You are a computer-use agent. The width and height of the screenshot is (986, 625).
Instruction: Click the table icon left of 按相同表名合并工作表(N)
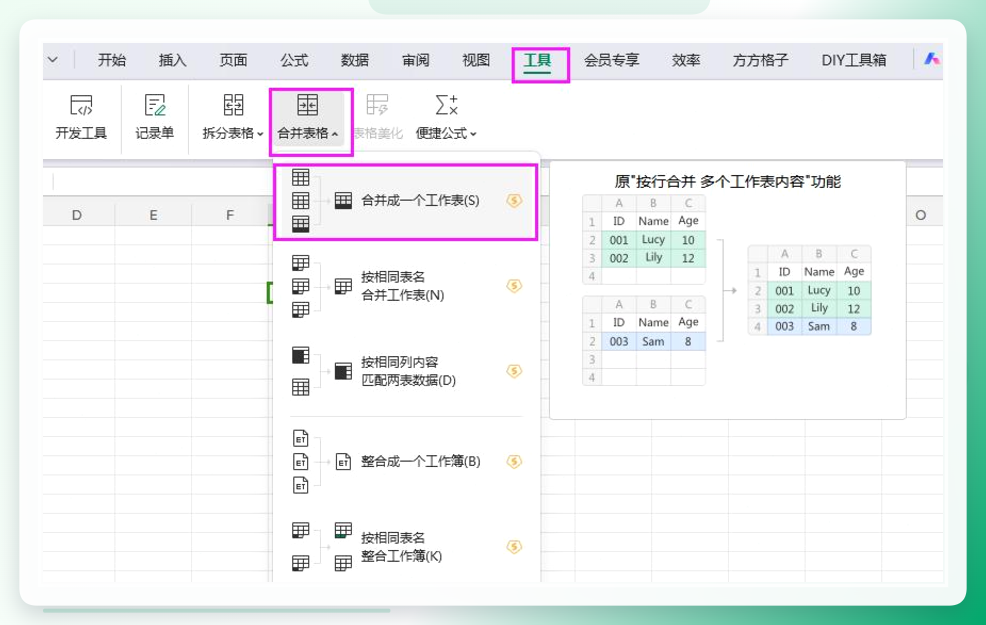pos(343,286)
